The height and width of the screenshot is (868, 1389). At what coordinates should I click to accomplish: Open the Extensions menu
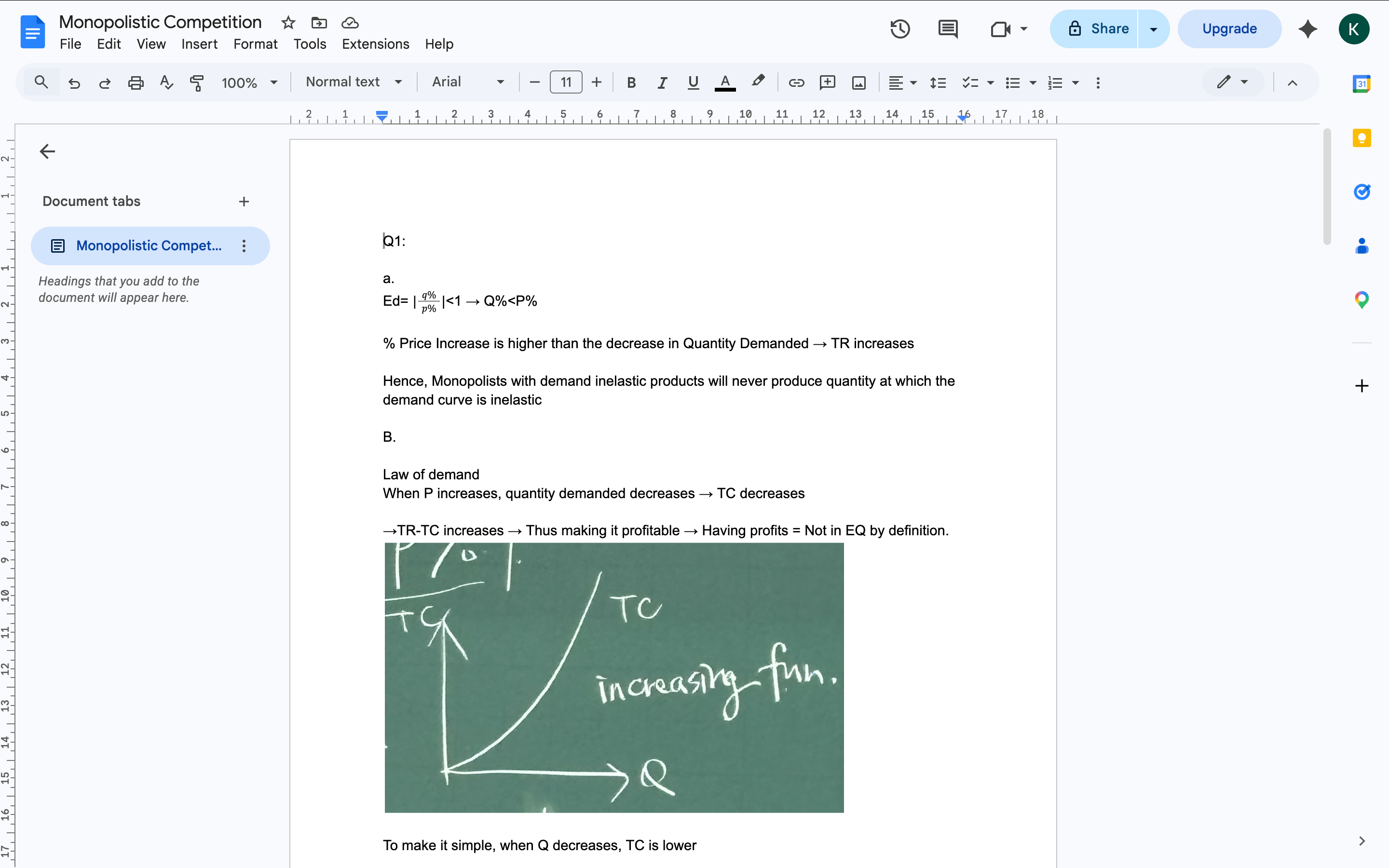click(375, 44)
